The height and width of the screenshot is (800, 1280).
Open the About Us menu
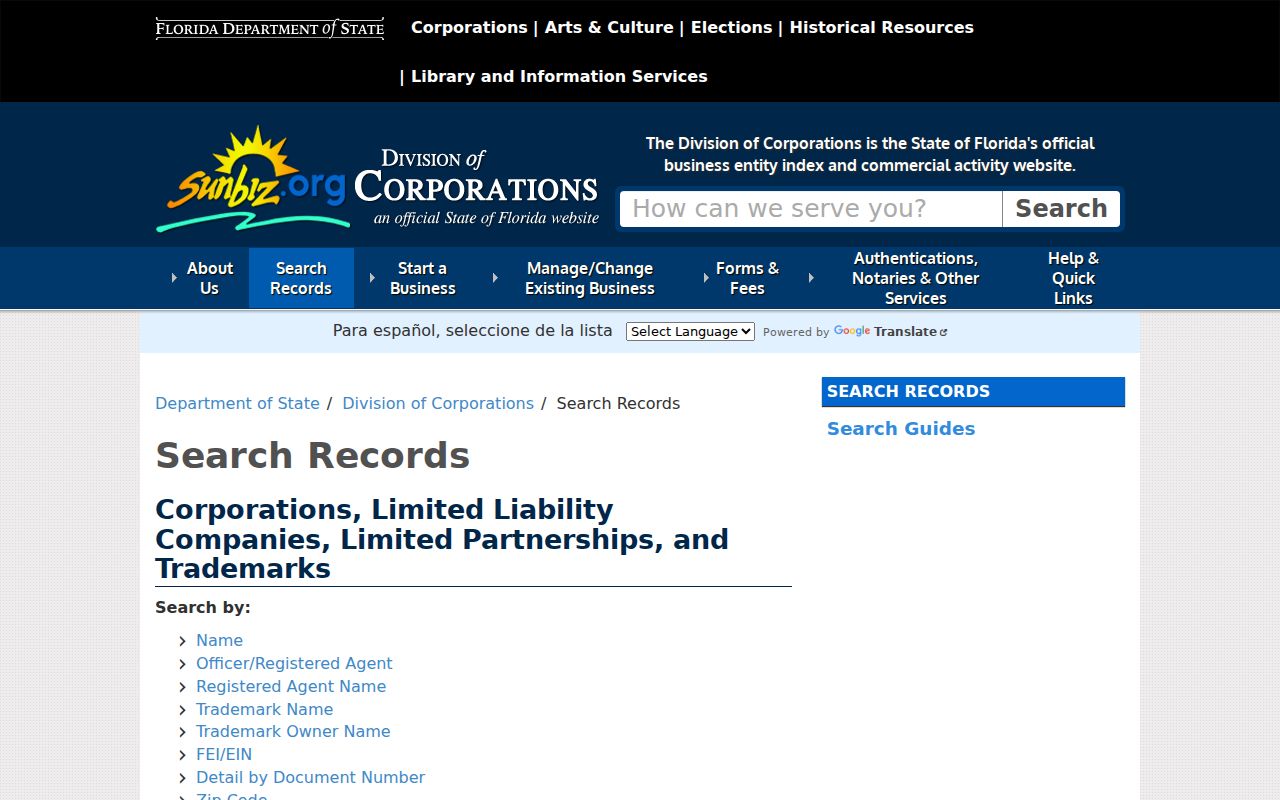[209, 278]
